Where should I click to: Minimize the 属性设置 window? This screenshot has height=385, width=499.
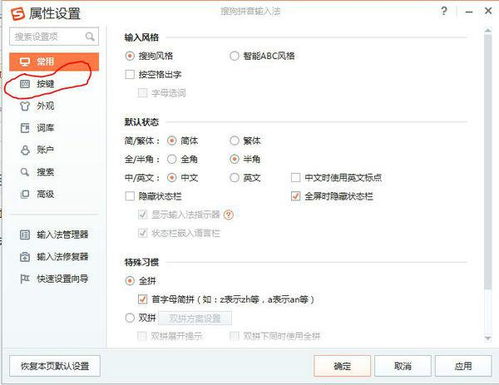click(469, 12)
